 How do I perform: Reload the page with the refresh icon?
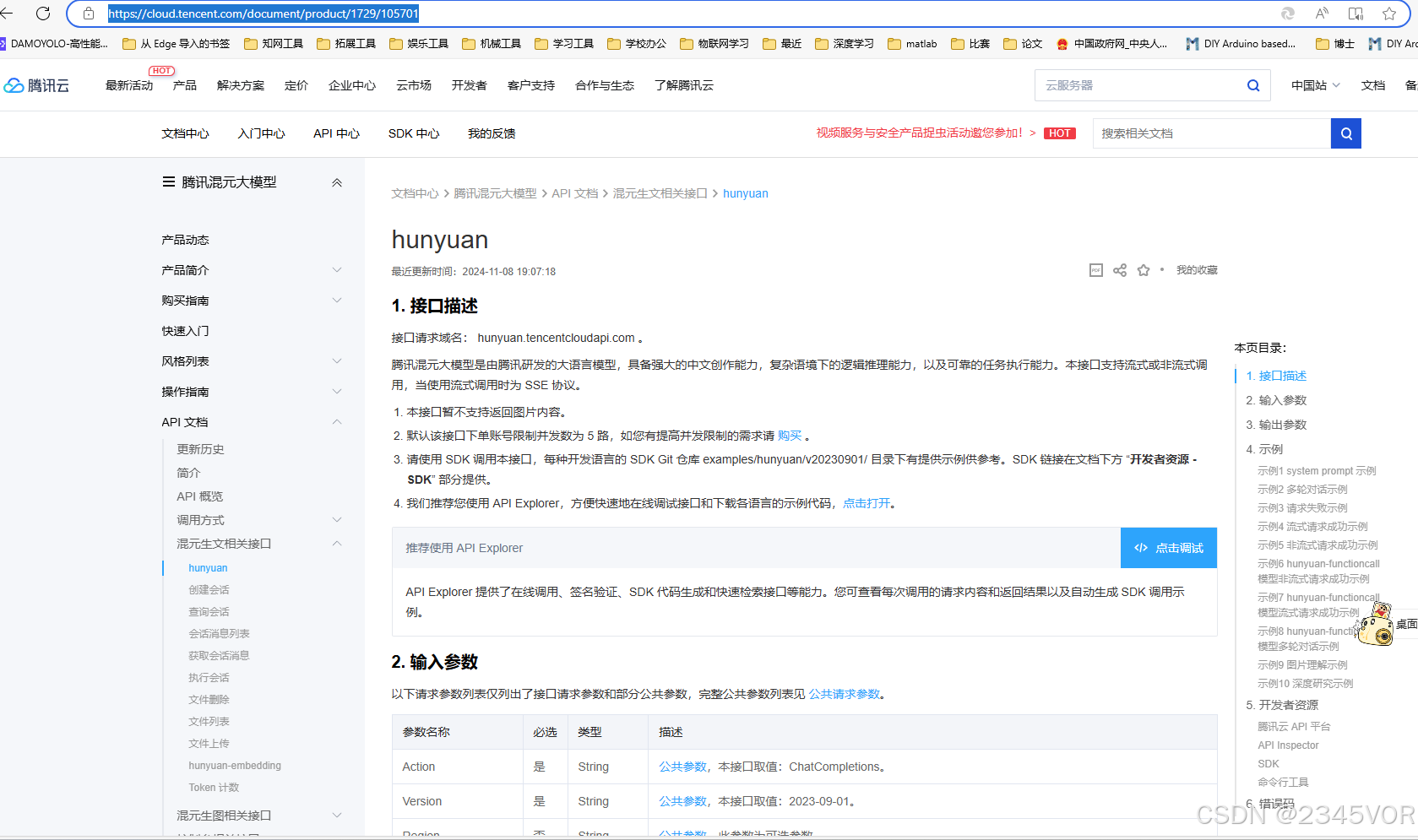coord(43,14)
